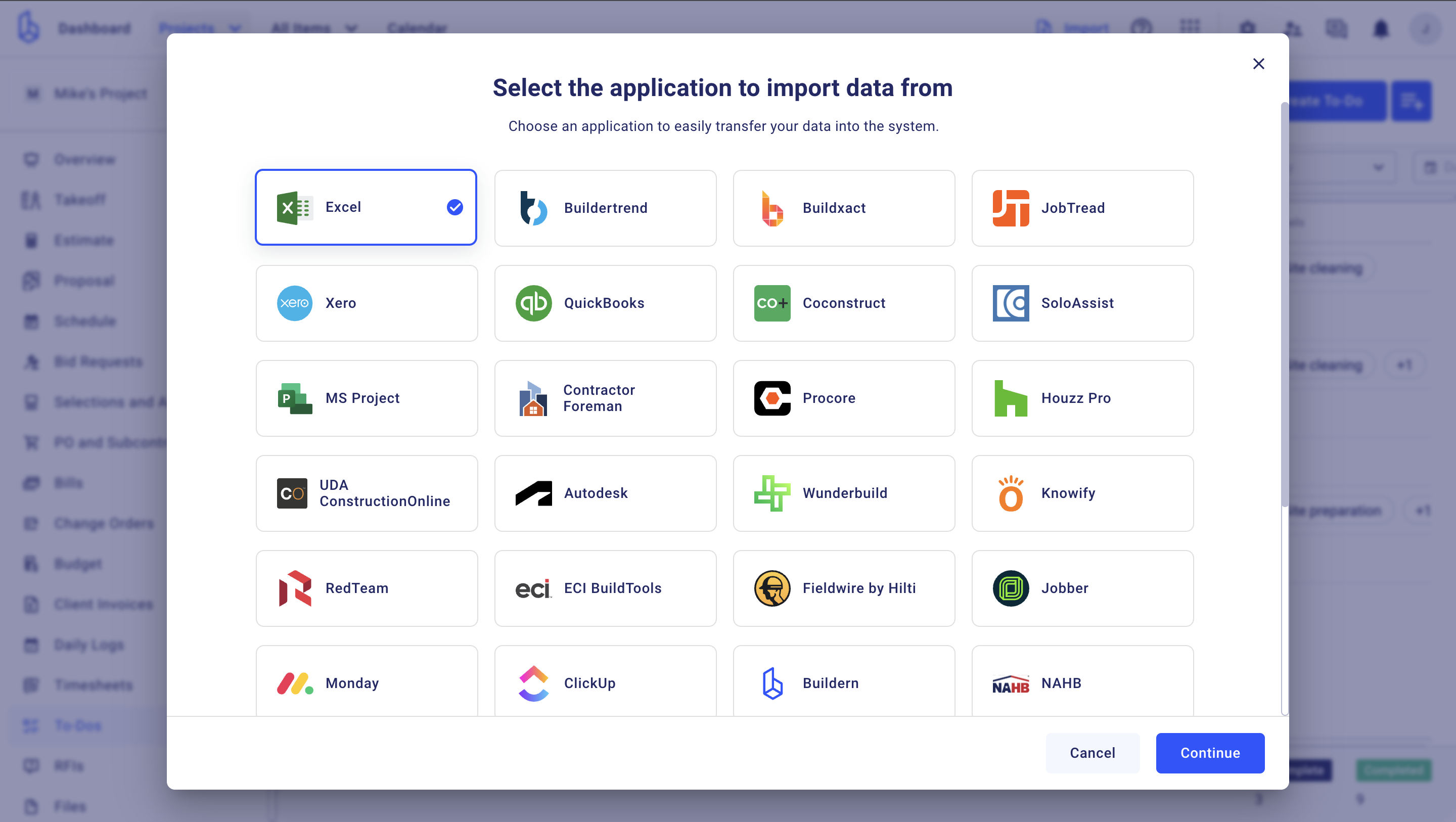Pick Fieldwire by Hilti option
Screen dimensions: 1456x822
point(844,588)
